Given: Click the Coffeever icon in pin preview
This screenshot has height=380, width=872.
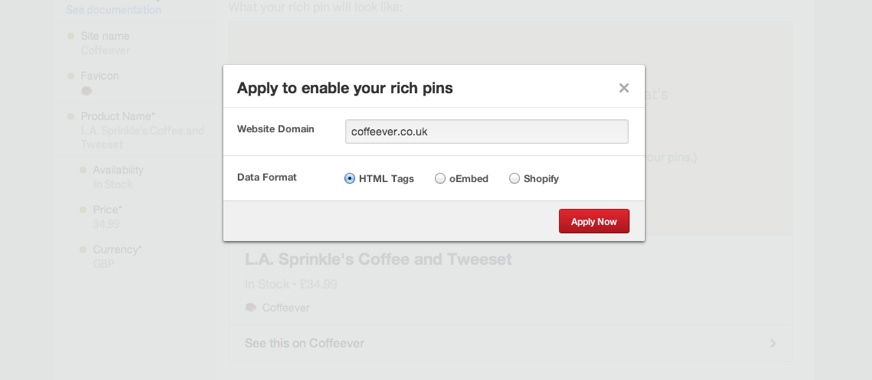Looking at the screenshot, I should coord(251,307).
